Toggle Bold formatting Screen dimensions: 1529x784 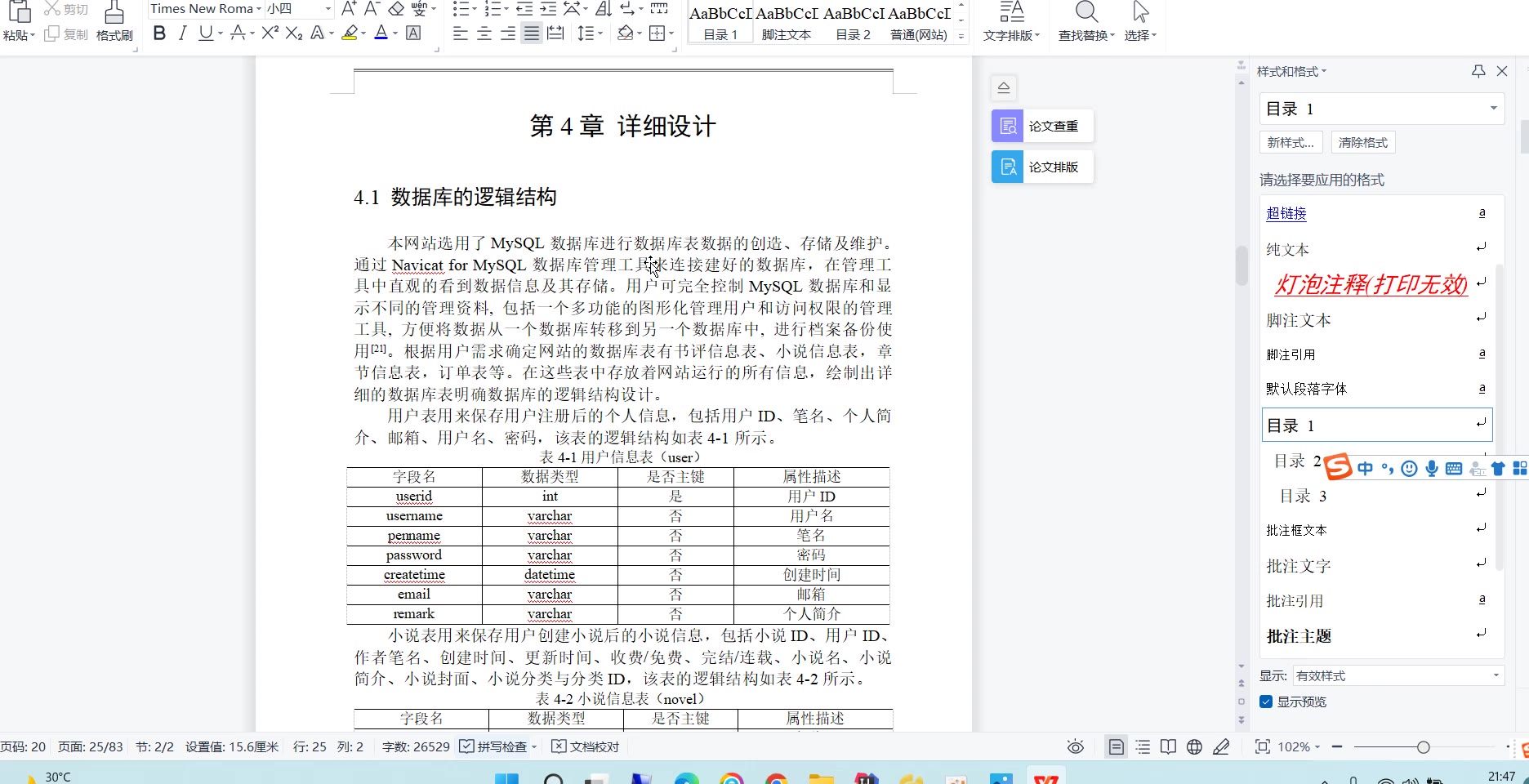coord(159,33)
